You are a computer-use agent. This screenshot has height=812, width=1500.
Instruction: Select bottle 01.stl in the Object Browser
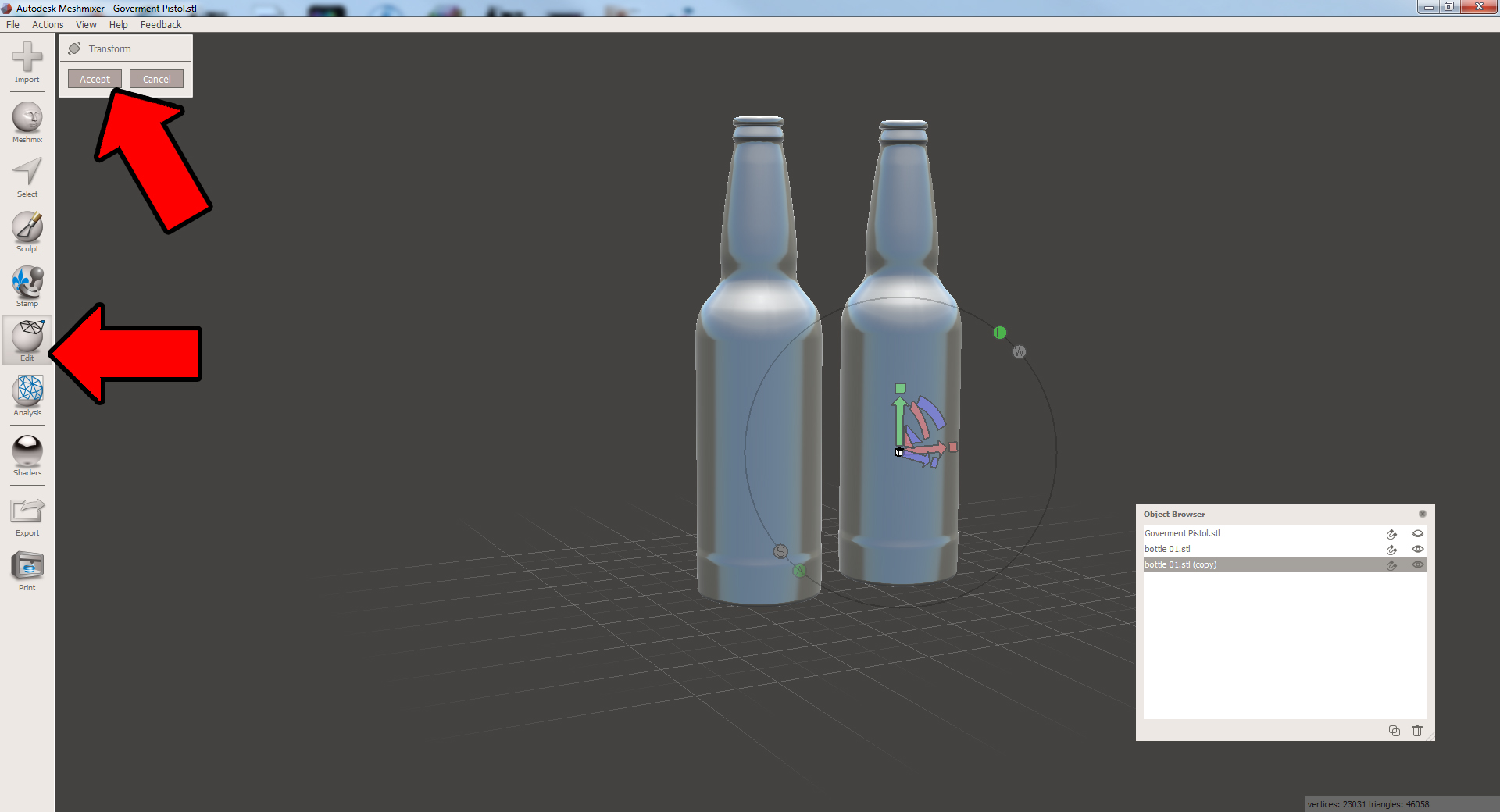1285,549
